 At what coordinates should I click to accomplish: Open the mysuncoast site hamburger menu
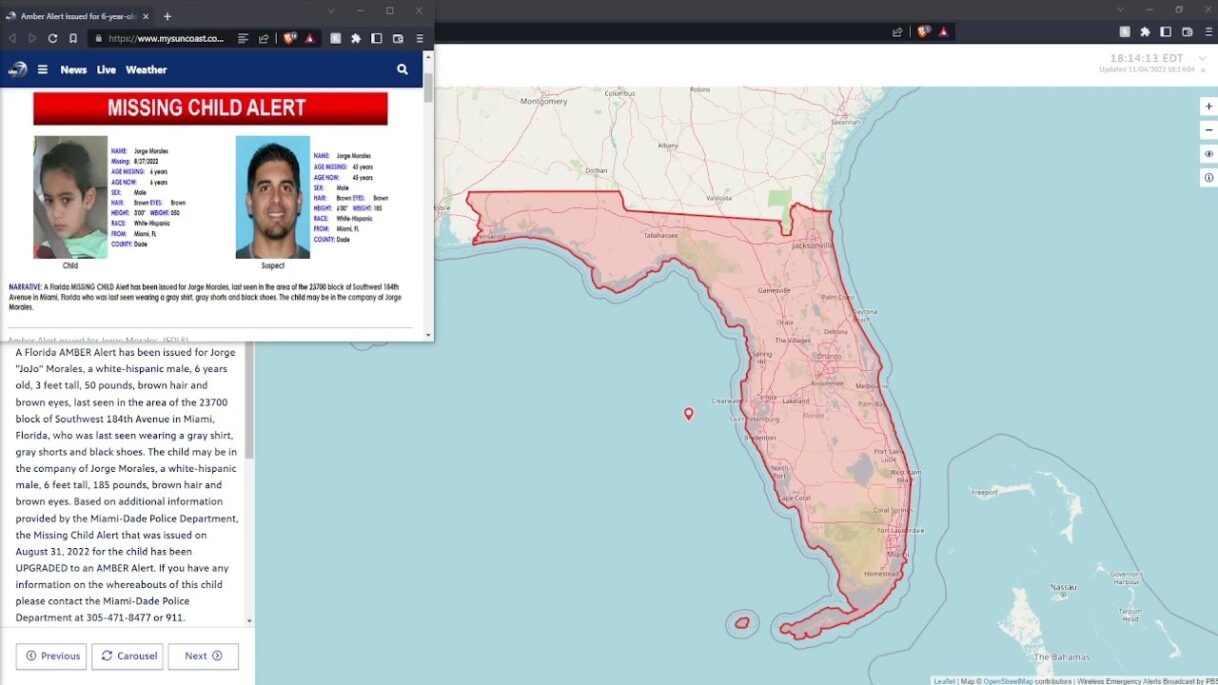coord(43,70)
